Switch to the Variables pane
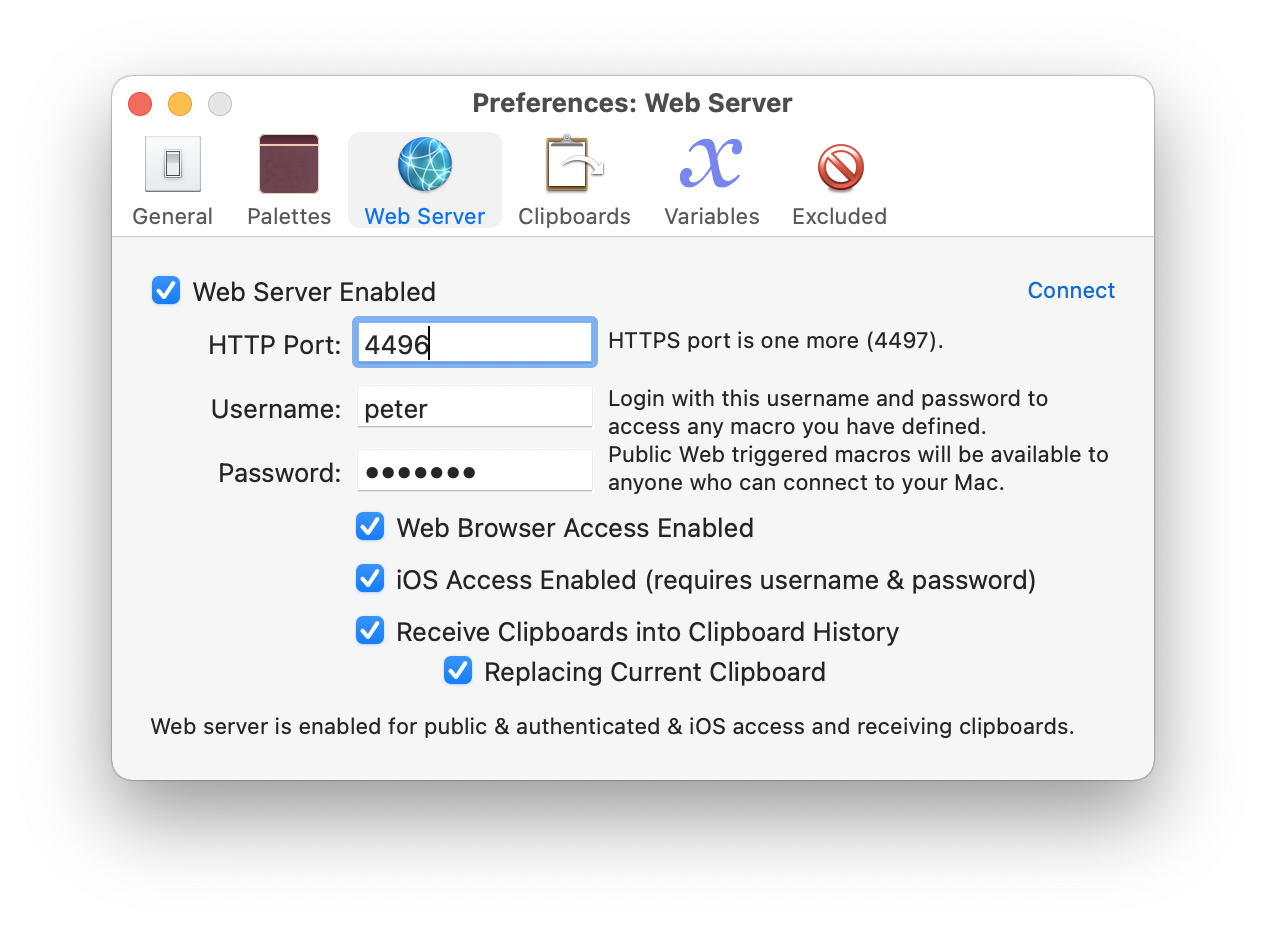Viewport: 1266px width, 928px height. click(711, 180)
